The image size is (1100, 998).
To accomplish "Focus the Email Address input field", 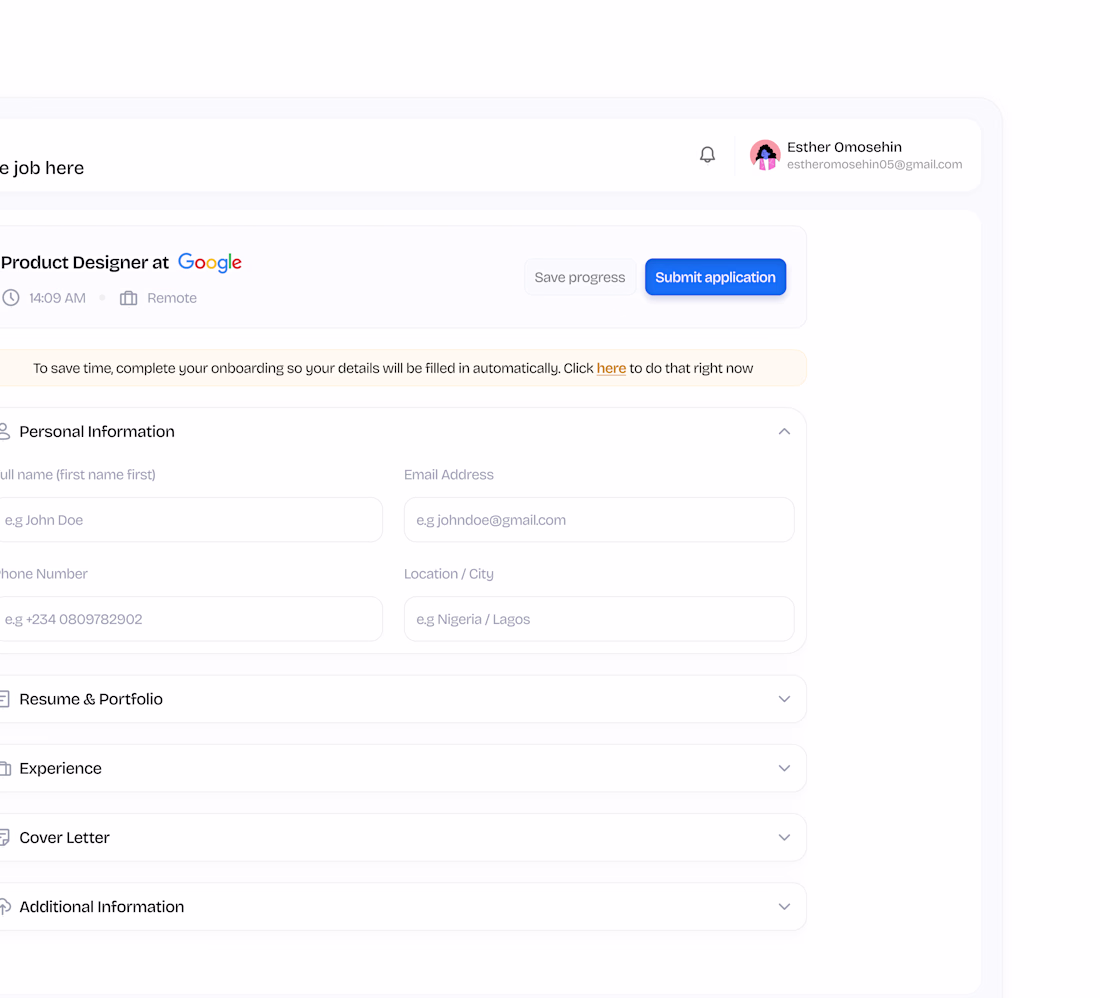I will point(599,520).
